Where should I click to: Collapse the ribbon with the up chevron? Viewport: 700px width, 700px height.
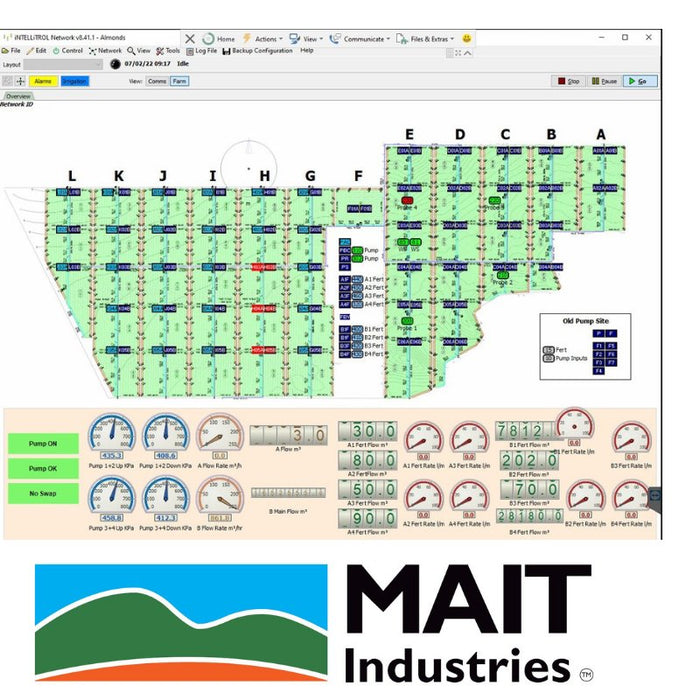coord(467,53)
